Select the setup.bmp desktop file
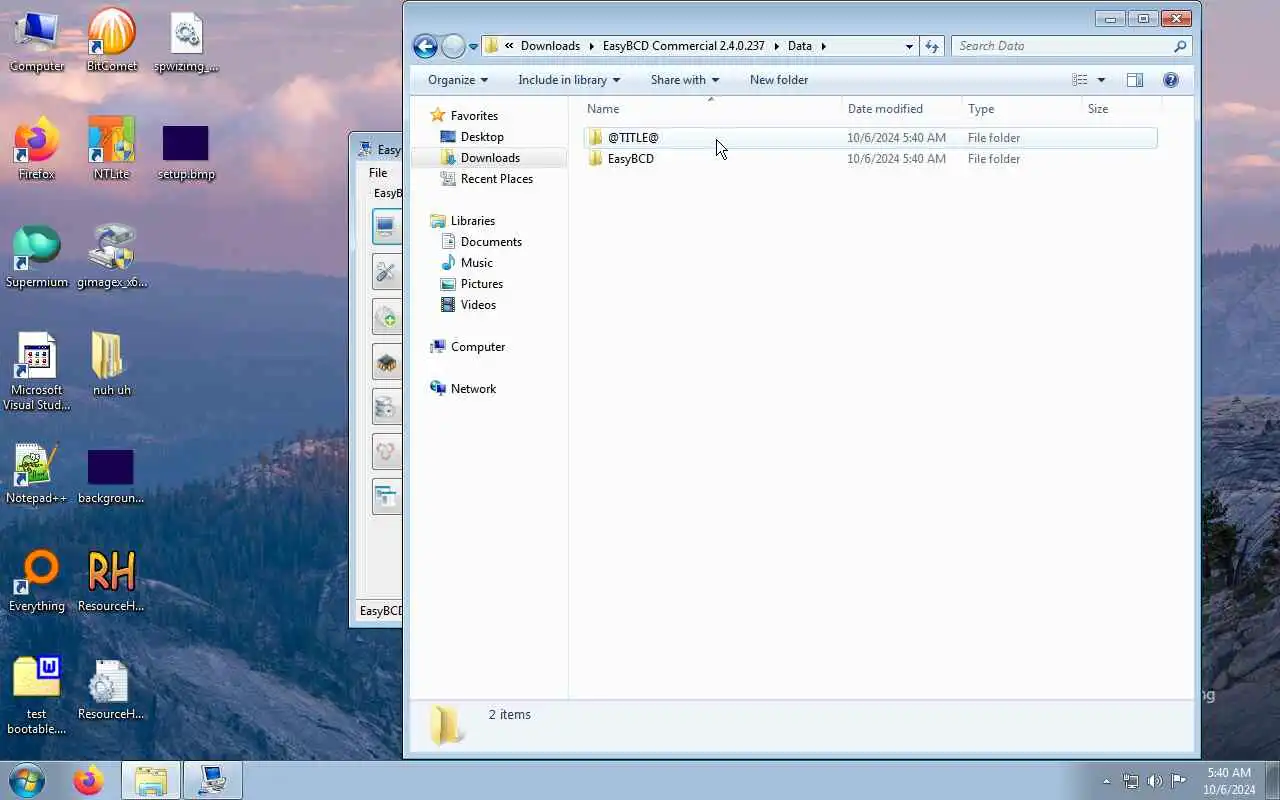1280x800 pixels. [x=186, y=152]
